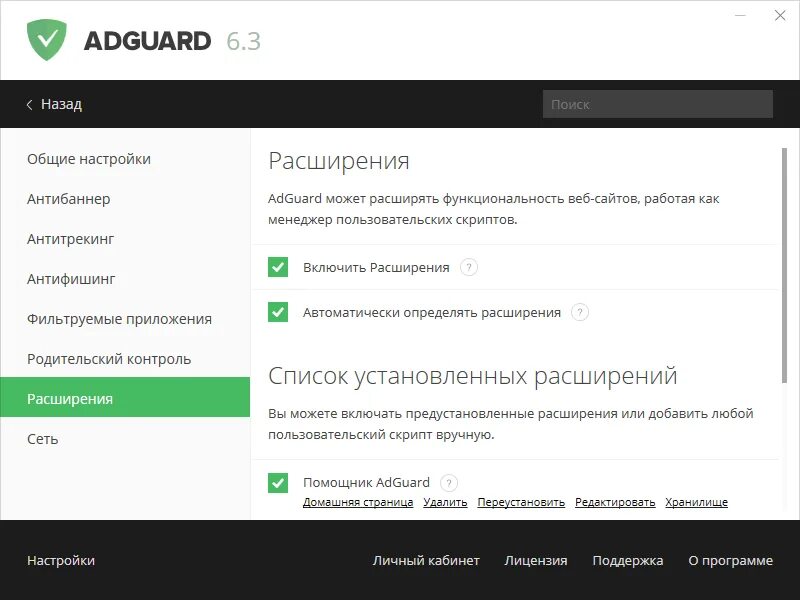Screen dimensions: 800x600
Task: Focus the Поиск search field
Action: point(658,104)
